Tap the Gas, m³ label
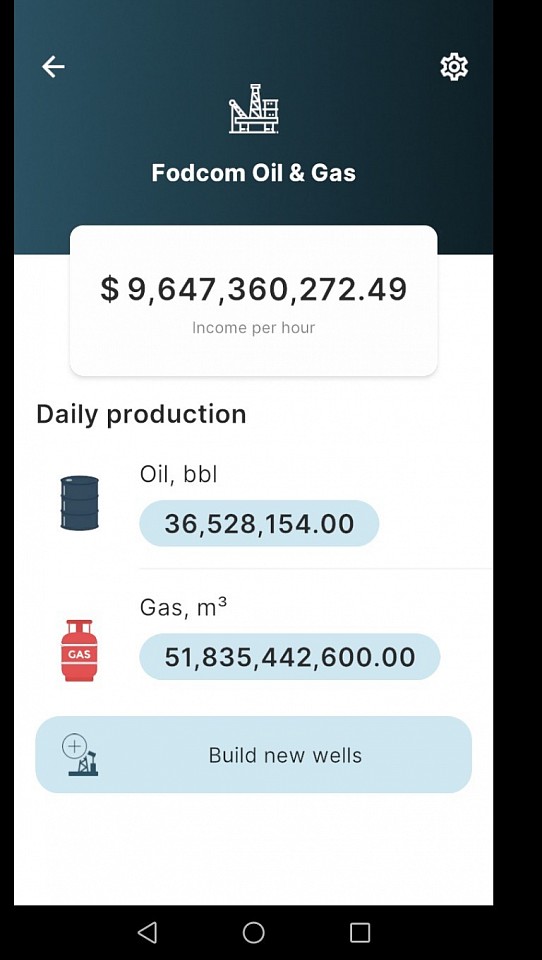 [183, 607]
